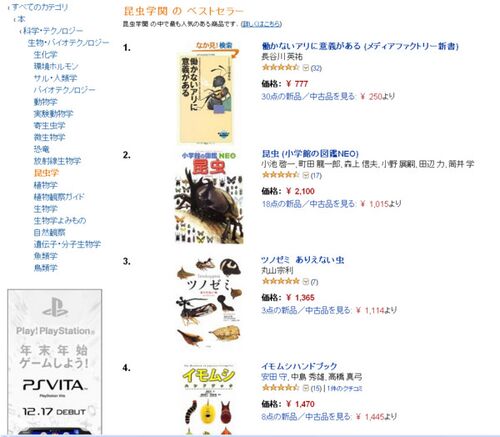Select the 植物学 category in sidebar
The width and height of the screenshot is (500, 437).
tap(46, 185)
